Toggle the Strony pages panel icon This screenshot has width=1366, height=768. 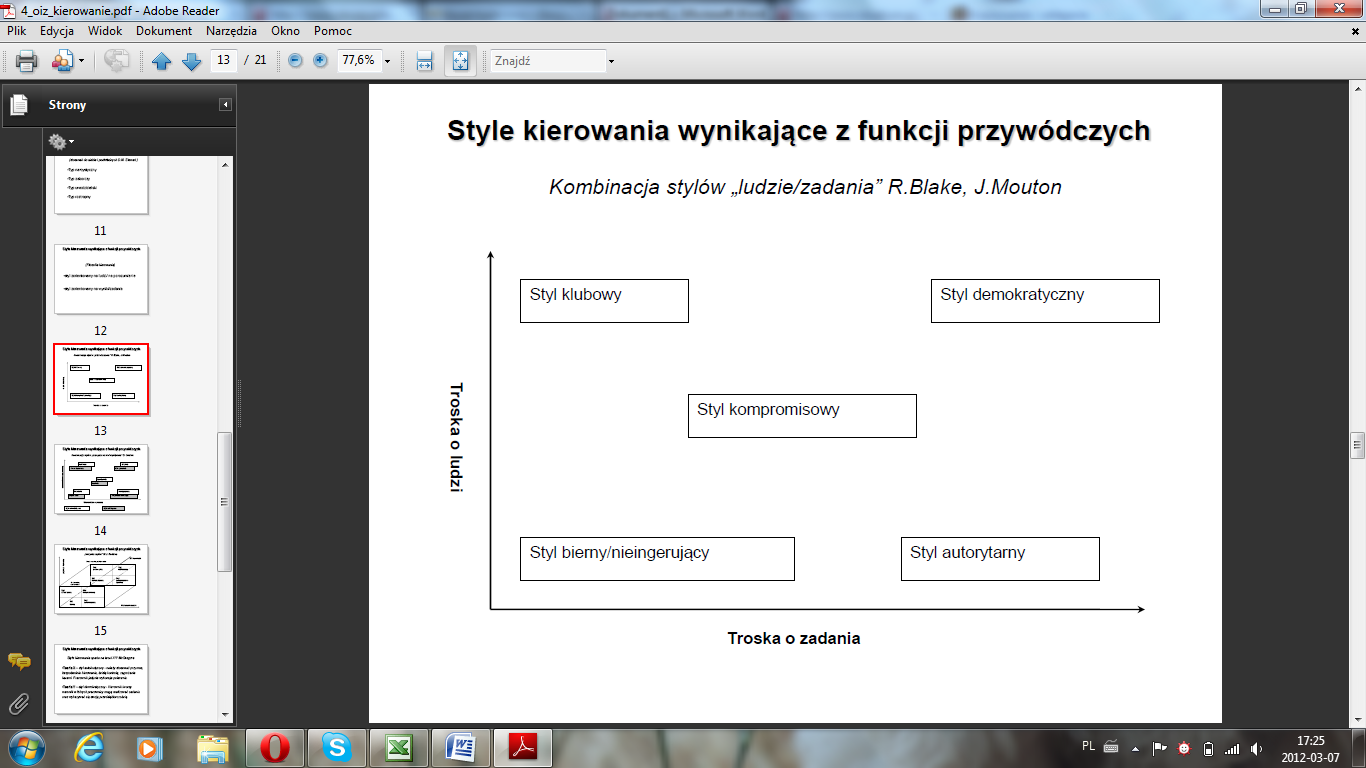point(19,105)
